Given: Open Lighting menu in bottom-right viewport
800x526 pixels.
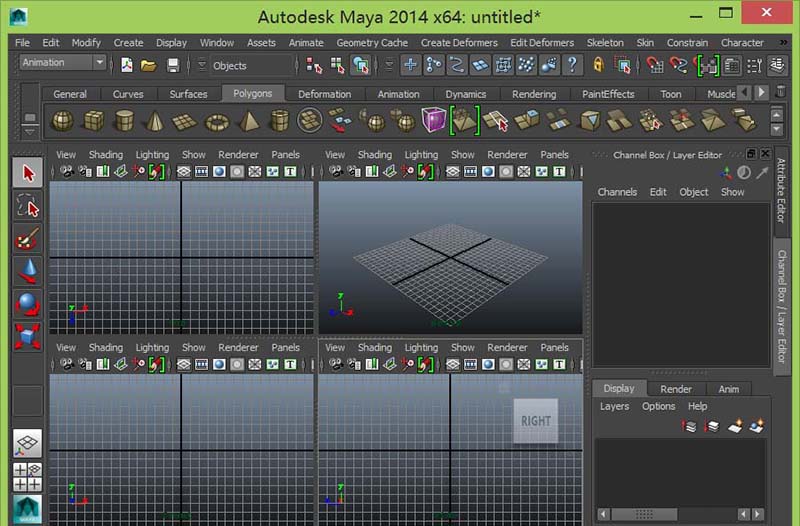Looking at the screenshot, I should [421, 347].
